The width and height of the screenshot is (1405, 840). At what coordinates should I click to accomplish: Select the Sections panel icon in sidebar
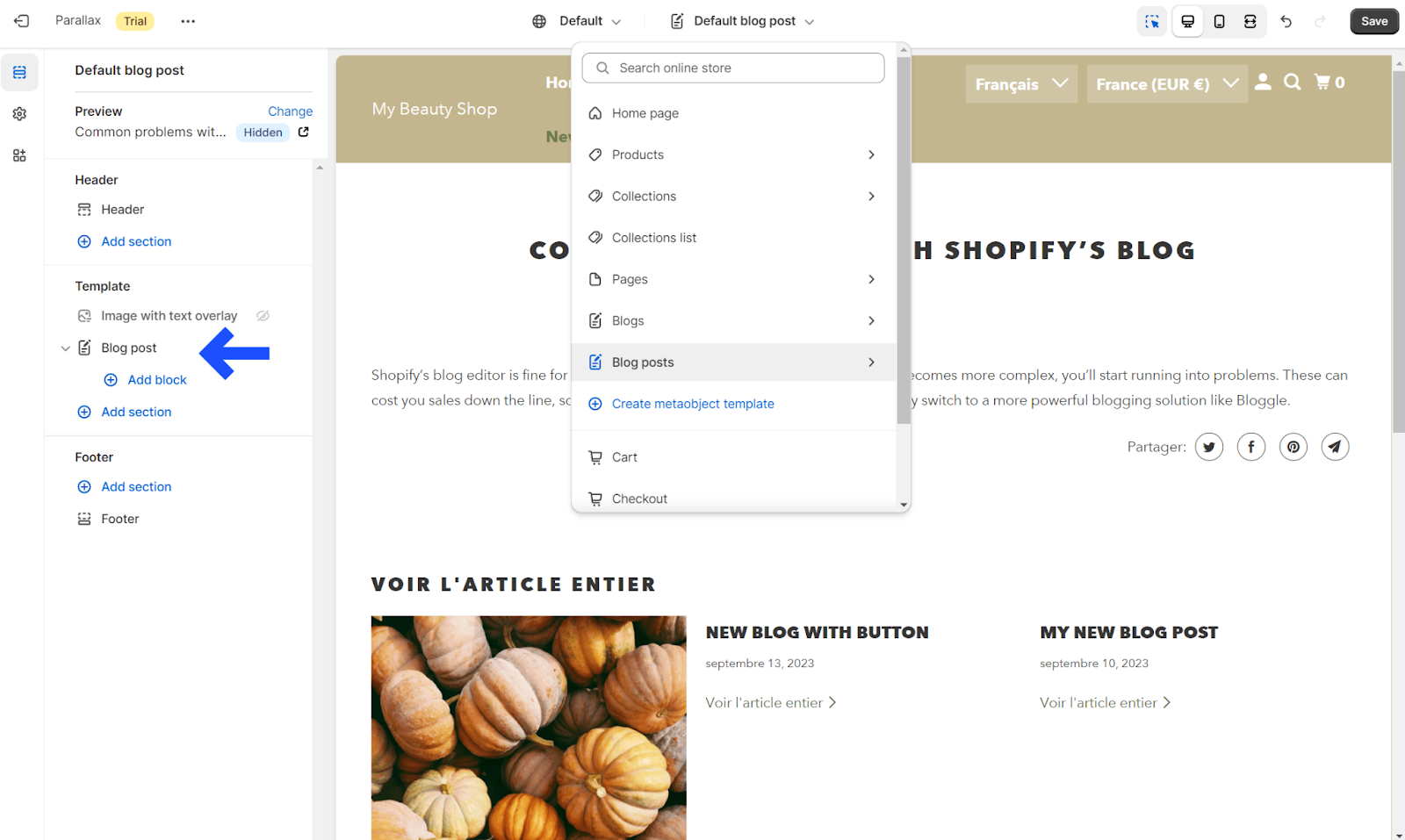pos(19,72)
